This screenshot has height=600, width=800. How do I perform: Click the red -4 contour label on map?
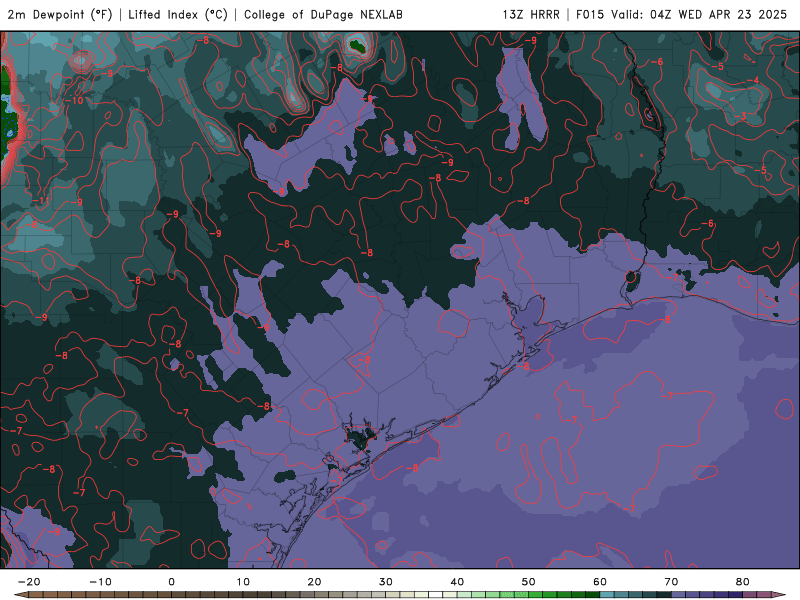coord(754,81)
